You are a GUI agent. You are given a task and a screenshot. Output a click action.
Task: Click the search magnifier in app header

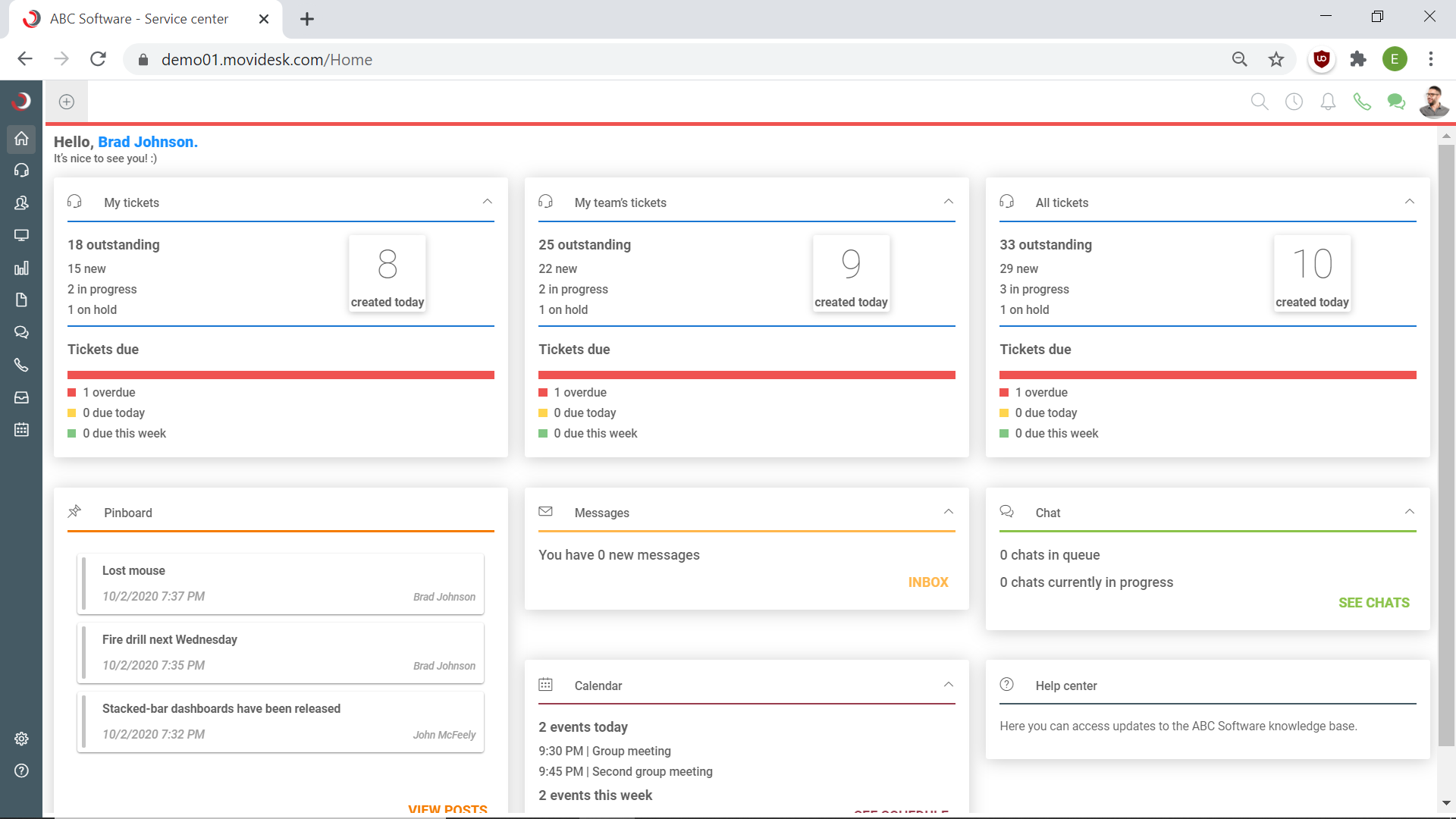tap(1259, 102)
